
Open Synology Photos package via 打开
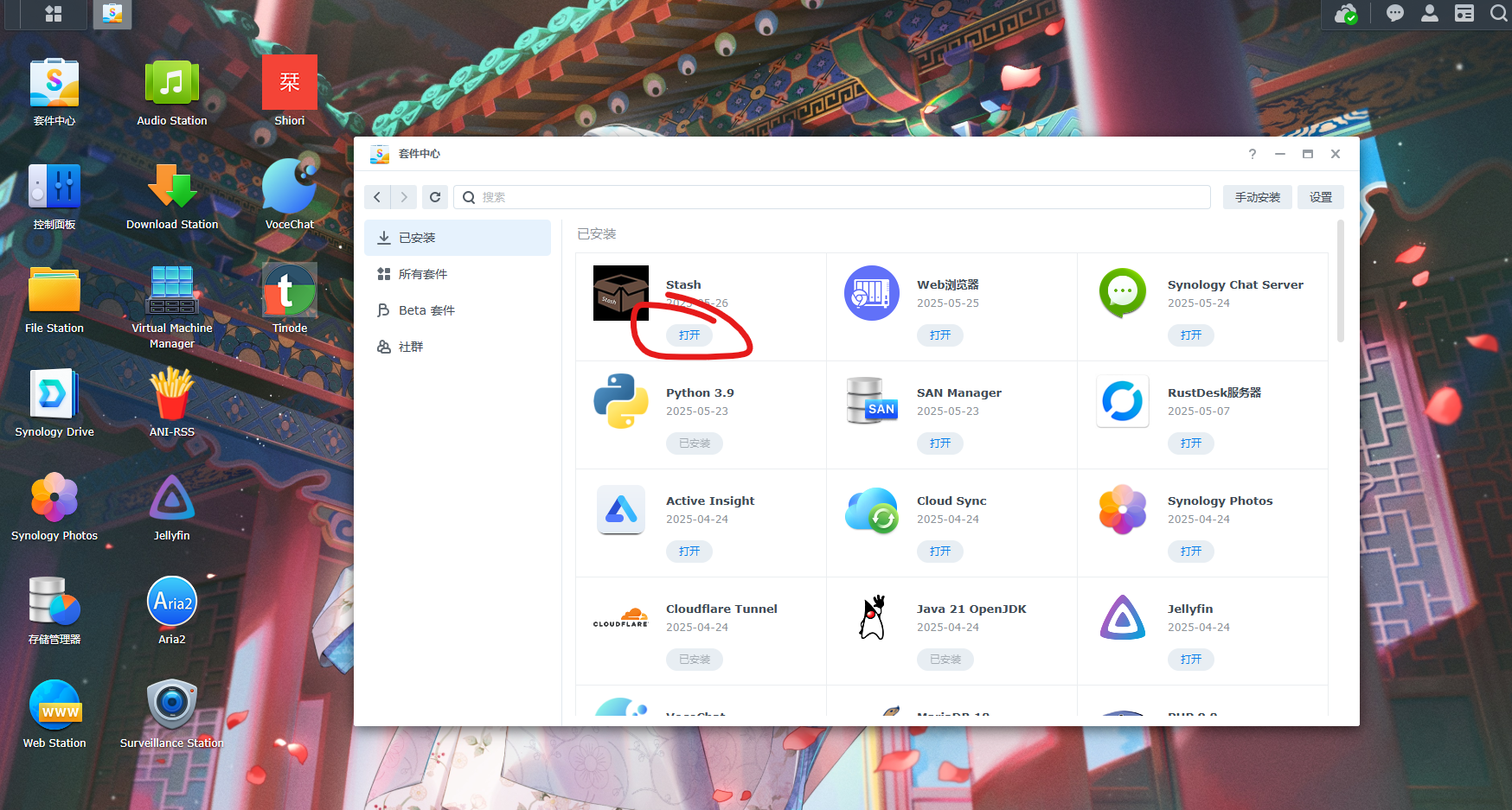tap(1191, 552)
